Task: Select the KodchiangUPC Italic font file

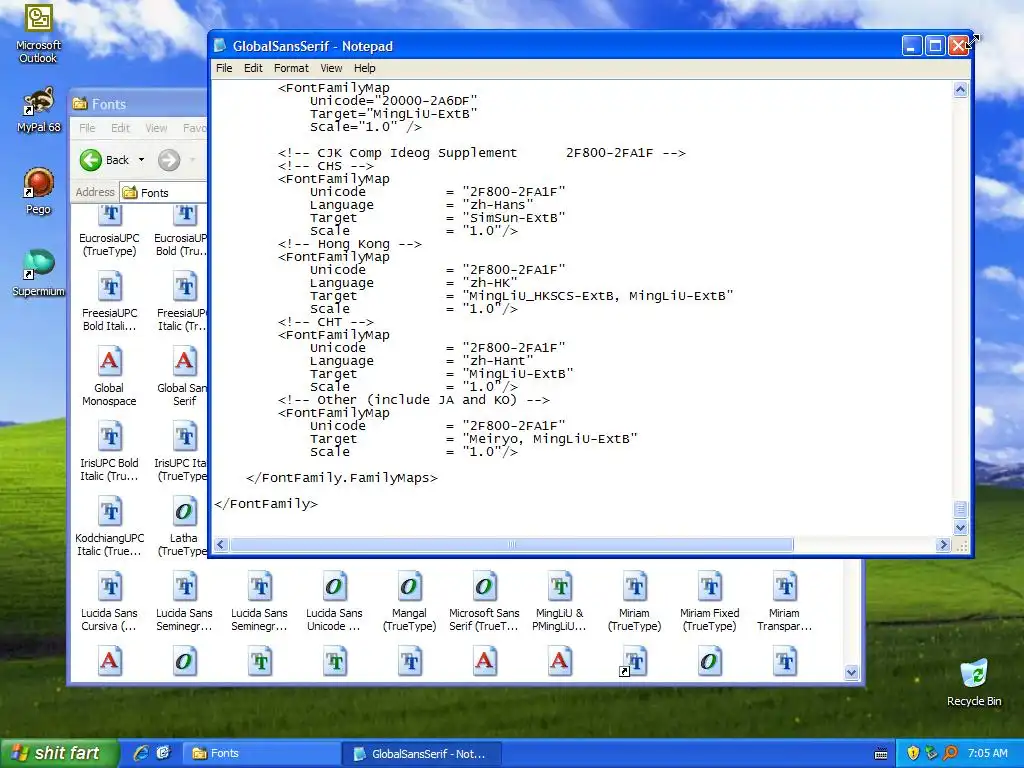Action: 109,528
